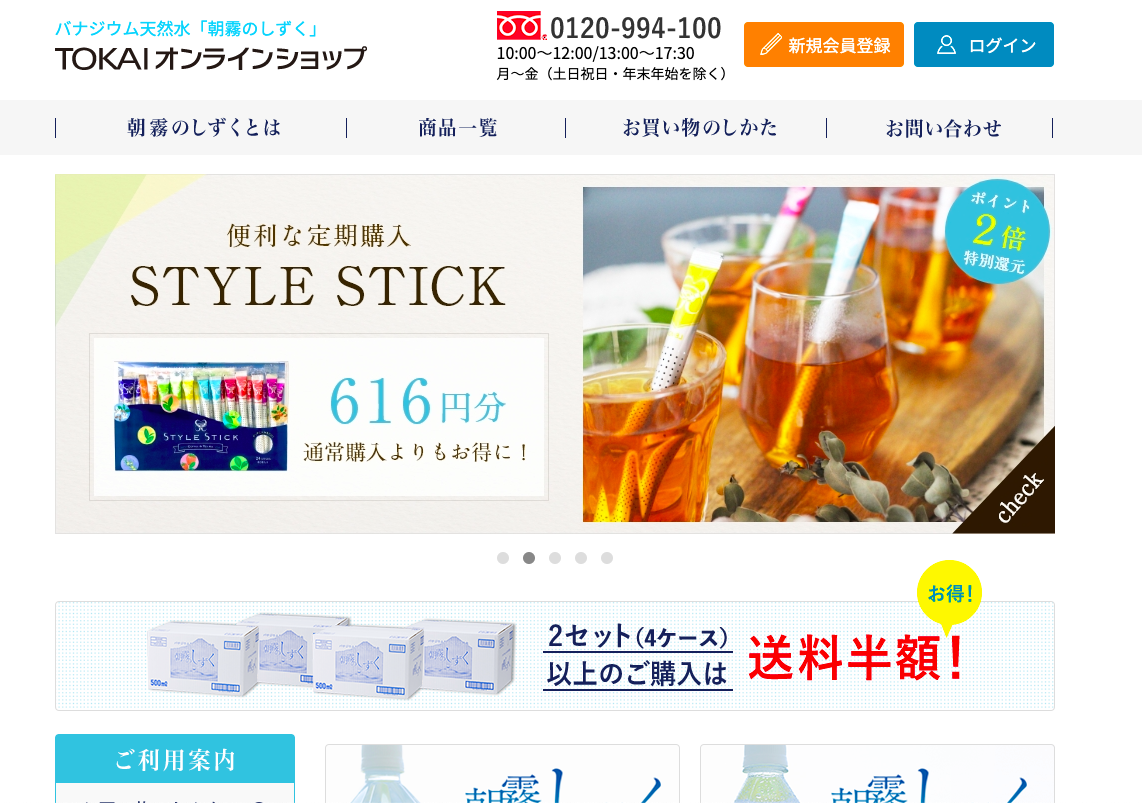Select fifth carousel slide dot

pyautogui.click(x=607, y=558)
